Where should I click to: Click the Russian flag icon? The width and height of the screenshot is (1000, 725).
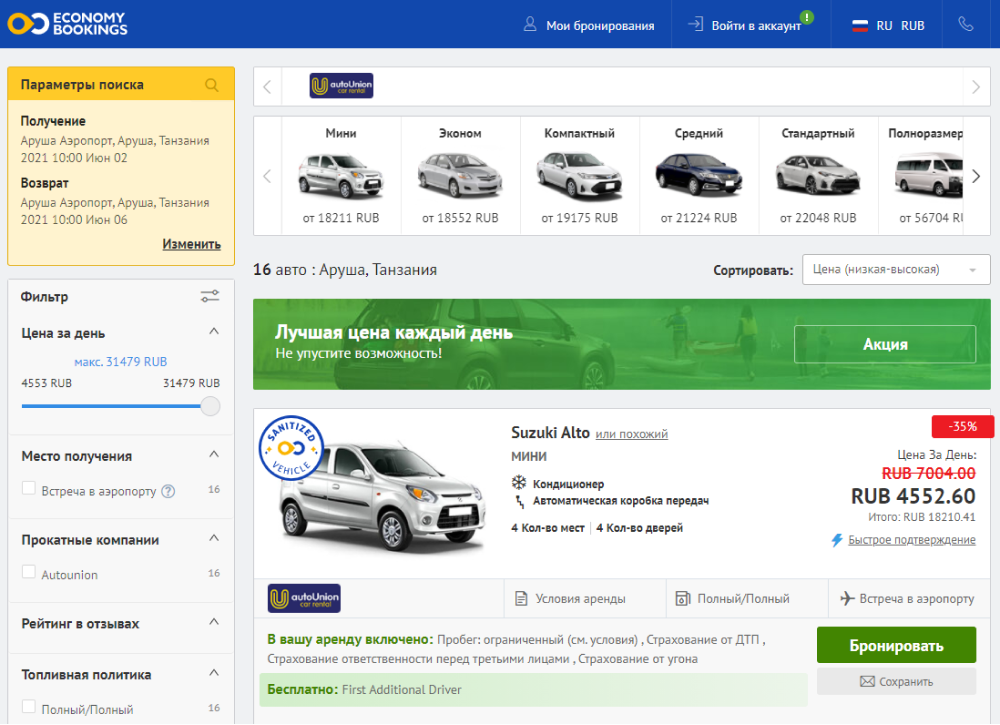coord(860,26)
